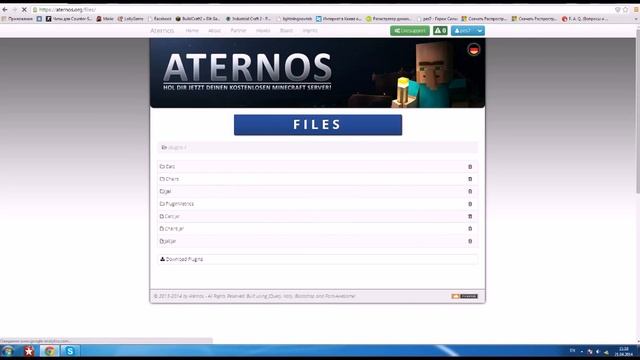
Task: Click the trash icon for the jail folder
Action: (x=470, y=191)
